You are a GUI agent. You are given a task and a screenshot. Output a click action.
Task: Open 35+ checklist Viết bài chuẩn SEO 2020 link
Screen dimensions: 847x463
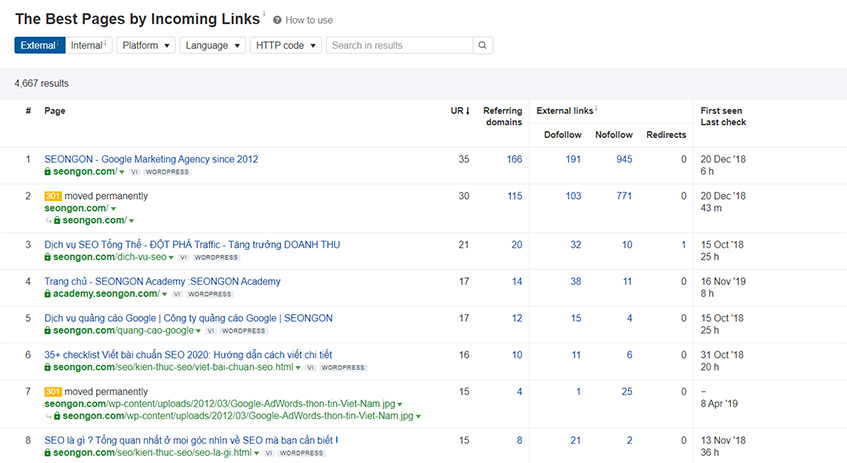point(188,355)
